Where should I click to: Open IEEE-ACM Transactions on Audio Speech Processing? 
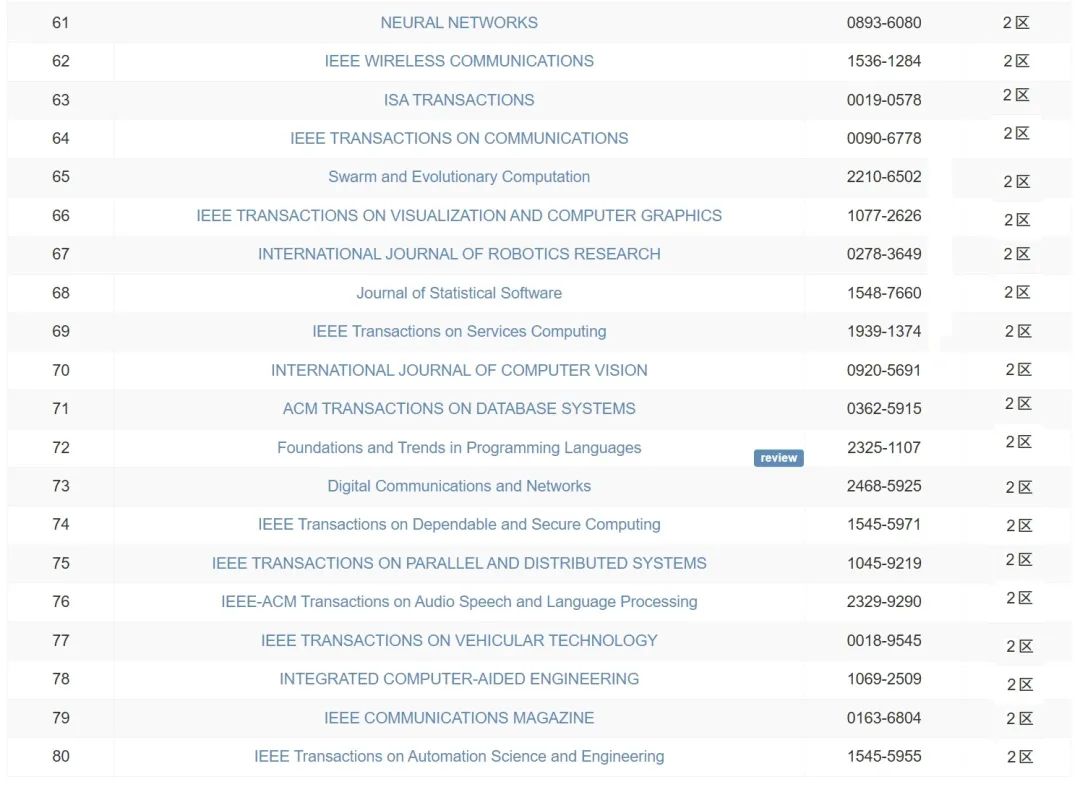click(x=459, y=602)
